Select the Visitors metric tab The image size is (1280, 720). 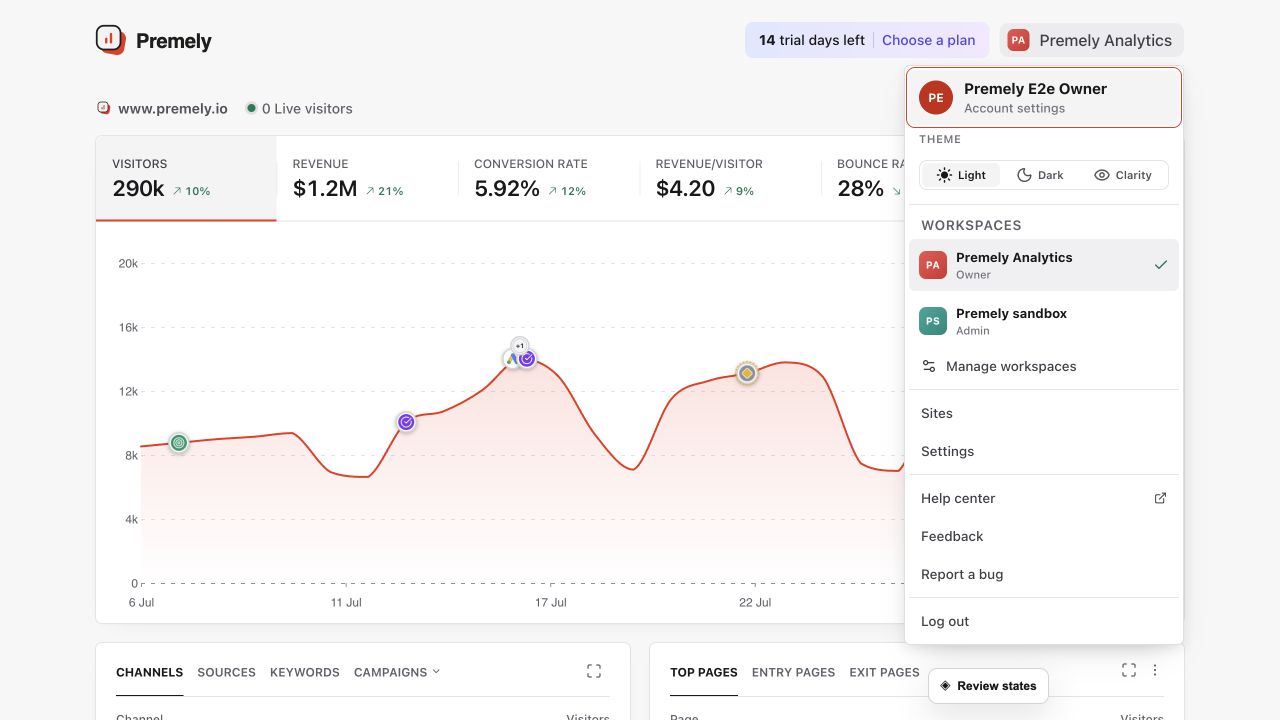(x=186, y=178)
